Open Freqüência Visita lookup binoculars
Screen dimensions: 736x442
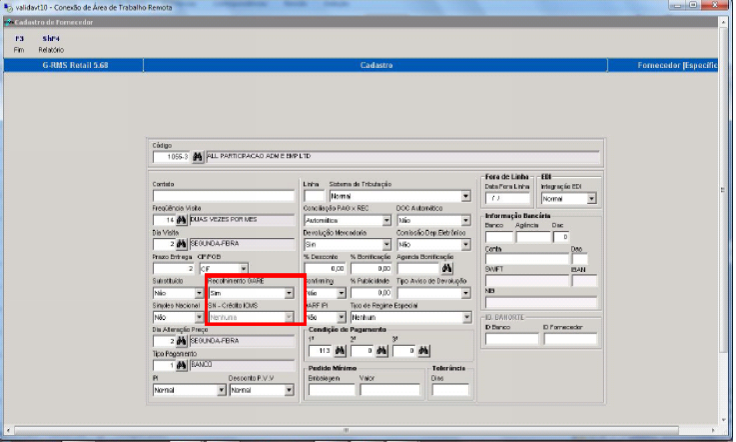(182, 220)
